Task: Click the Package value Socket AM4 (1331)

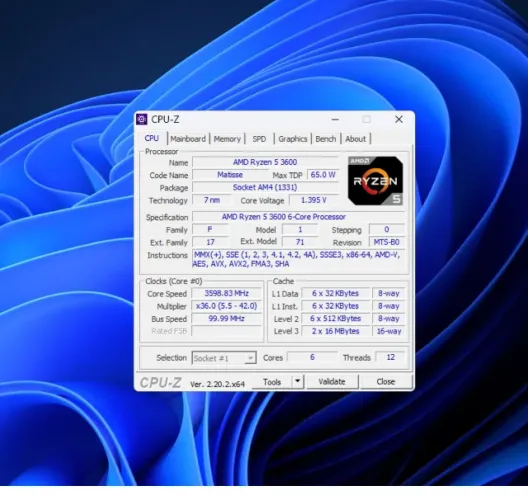Action: [x=265, y=187]
